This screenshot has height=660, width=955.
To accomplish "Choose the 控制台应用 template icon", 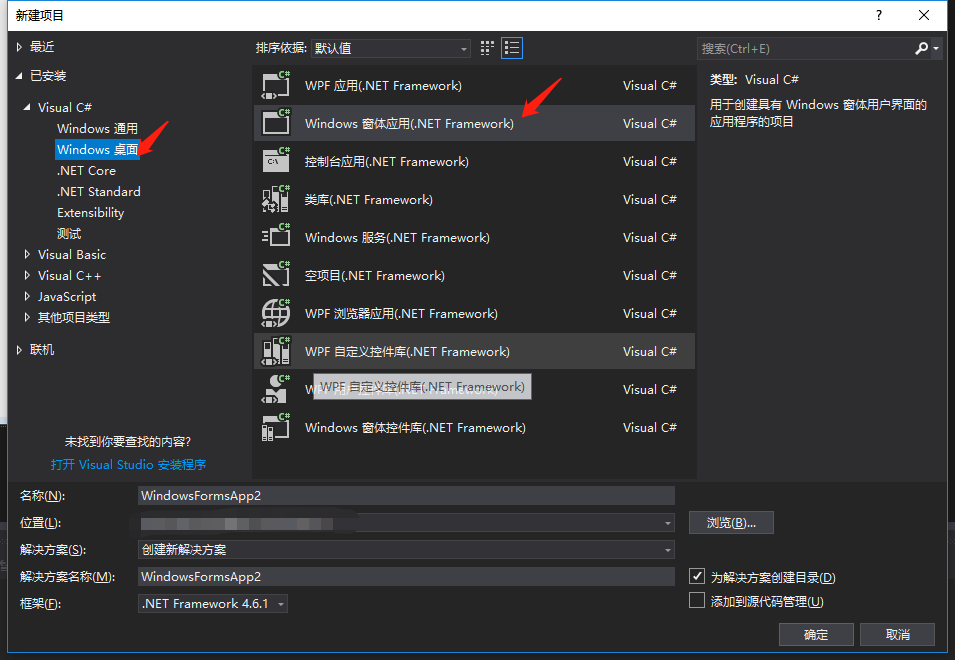I will [276, 161].
